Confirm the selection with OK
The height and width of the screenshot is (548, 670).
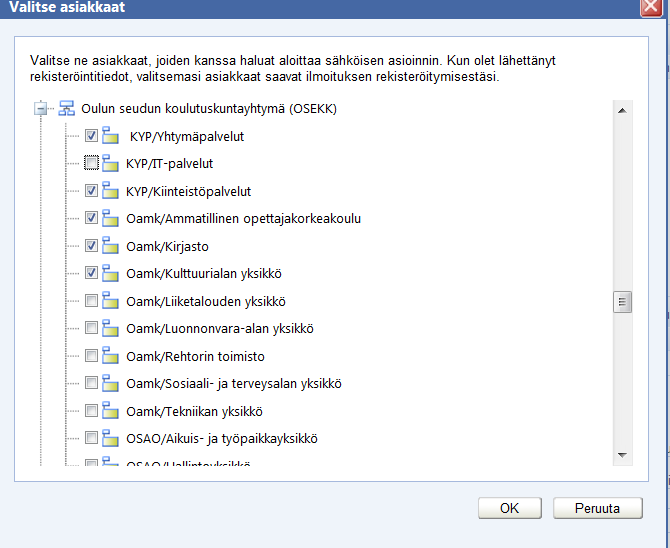(x=510, y=508)
